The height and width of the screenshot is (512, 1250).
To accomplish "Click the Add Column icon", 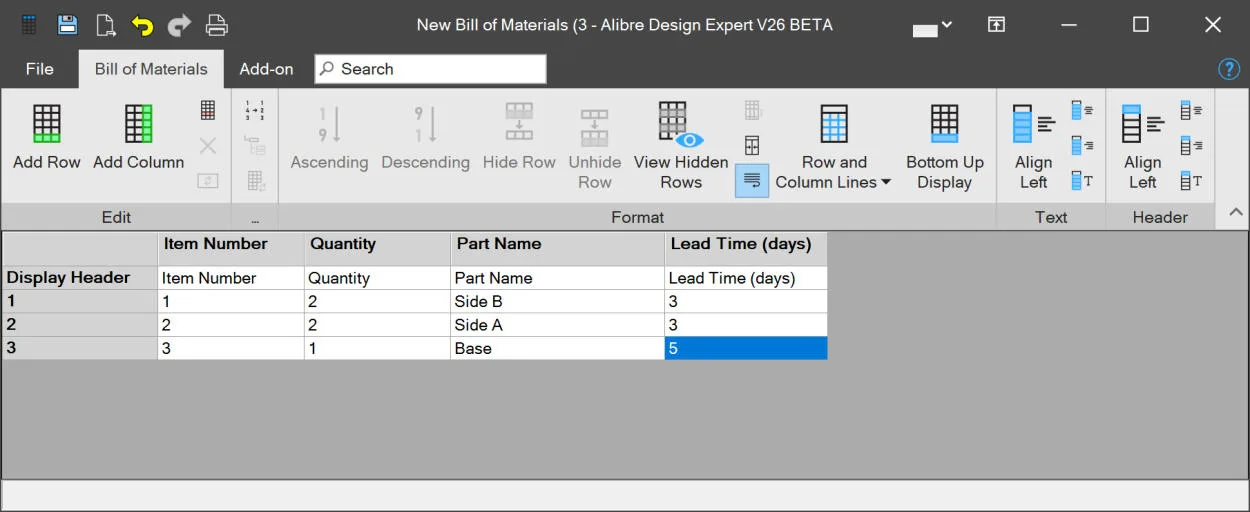I will tap(139, 124).
